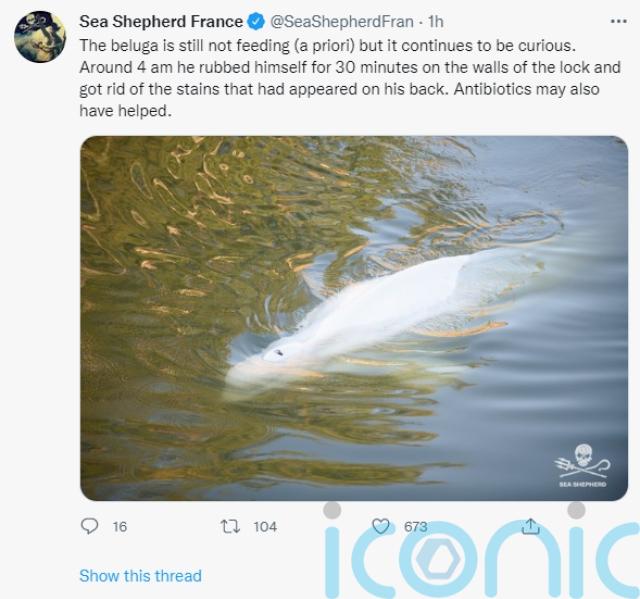640x599 pixels.
Task: Click the hexagon in the iconic watermark
Action: (x=438, y=559)
